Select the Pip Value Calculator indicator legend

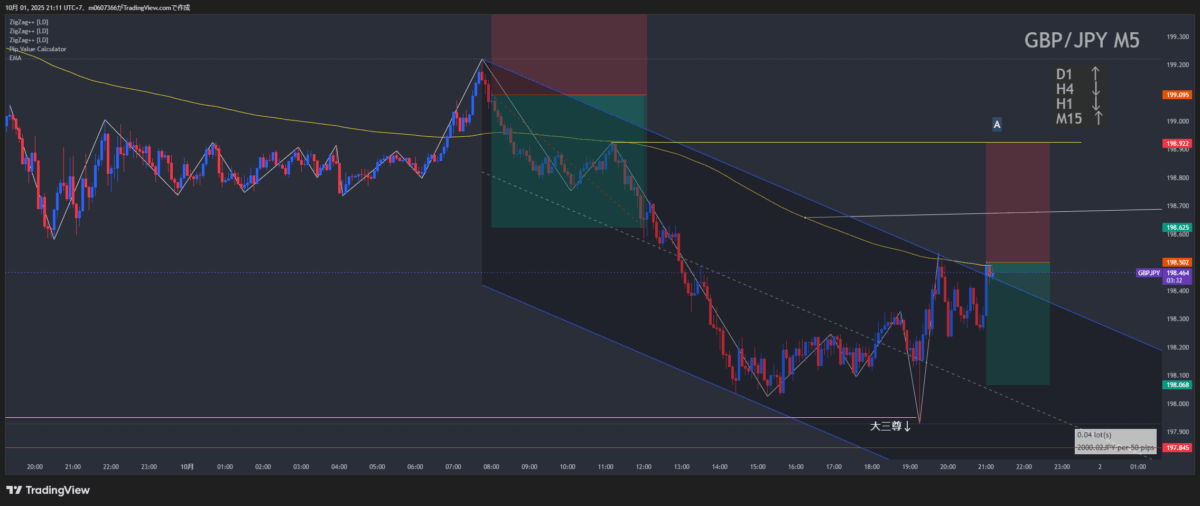point(38,48)
